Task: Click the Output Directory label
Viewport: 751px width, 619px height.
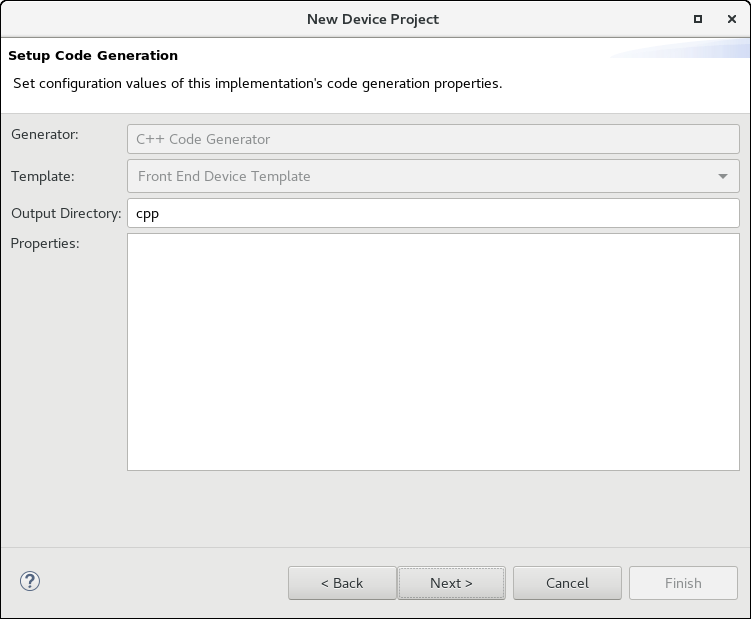Action: pyautogui.click(x=65, y=213)
